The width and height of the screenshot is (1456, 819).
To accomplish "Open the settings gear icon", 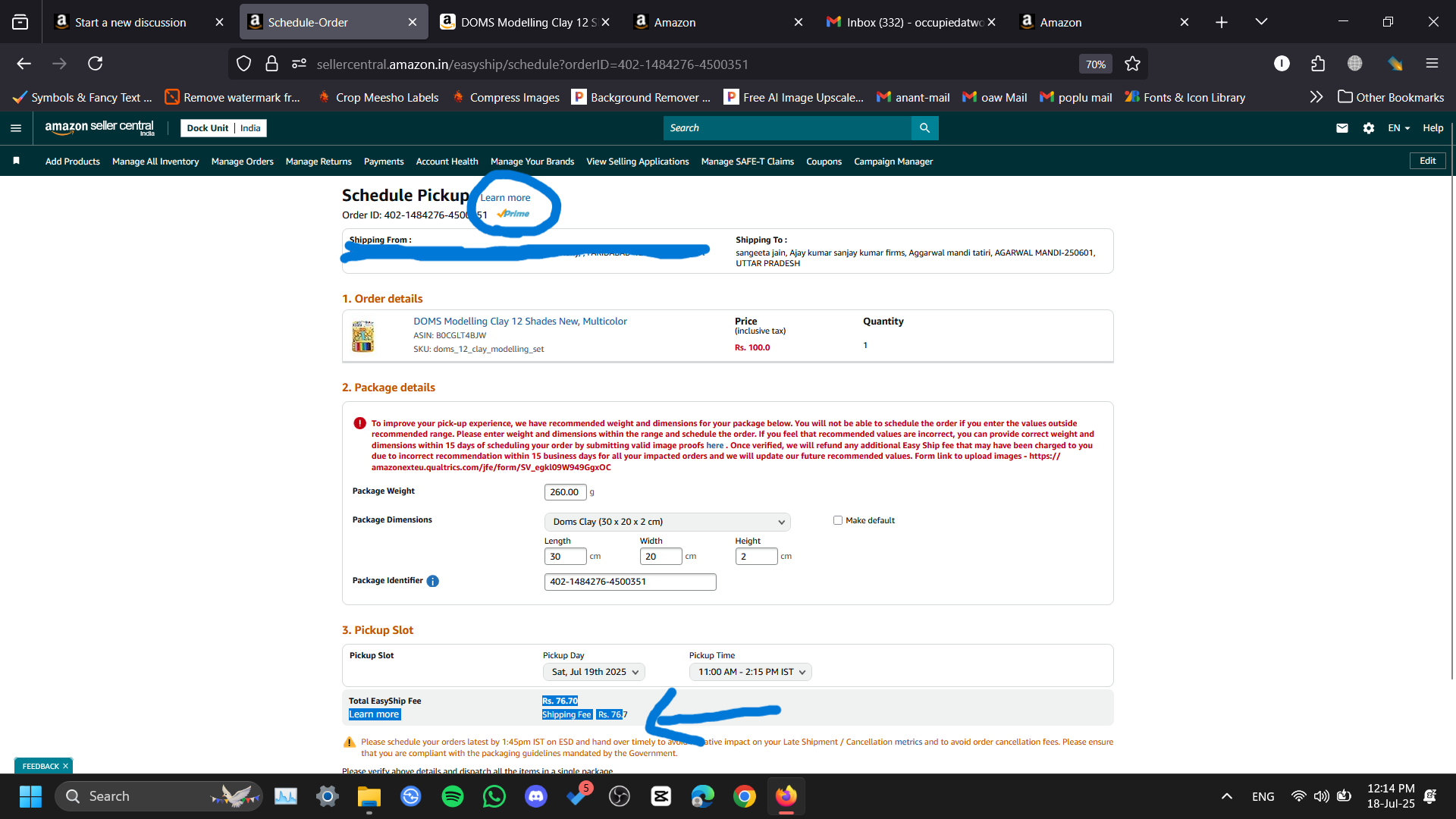I will [x=1369, y=128].
